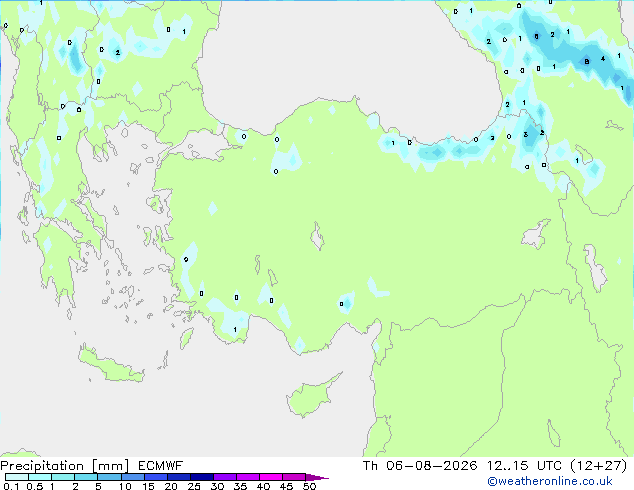Click legend label '10'
The image size is (634, 490).
tap(125, 486)
